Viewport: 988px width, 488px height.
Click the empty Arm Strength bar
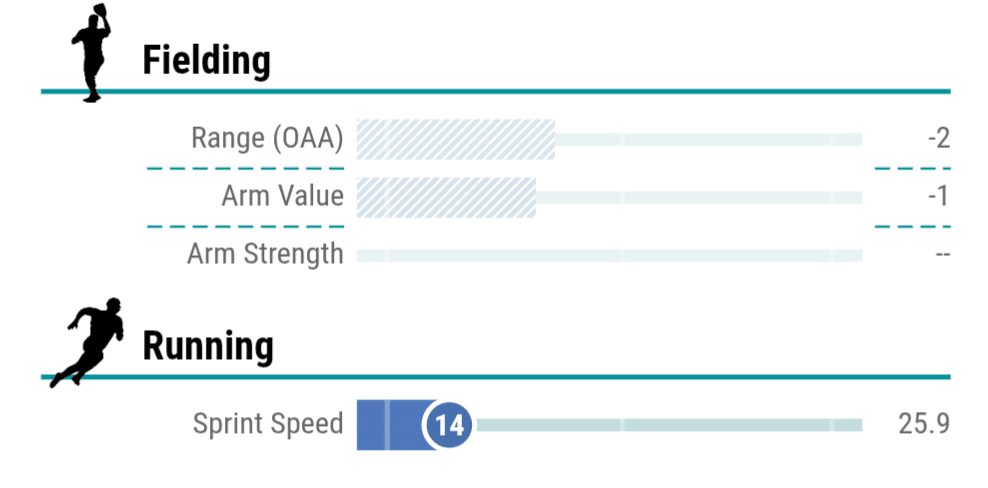pos(608,255)
